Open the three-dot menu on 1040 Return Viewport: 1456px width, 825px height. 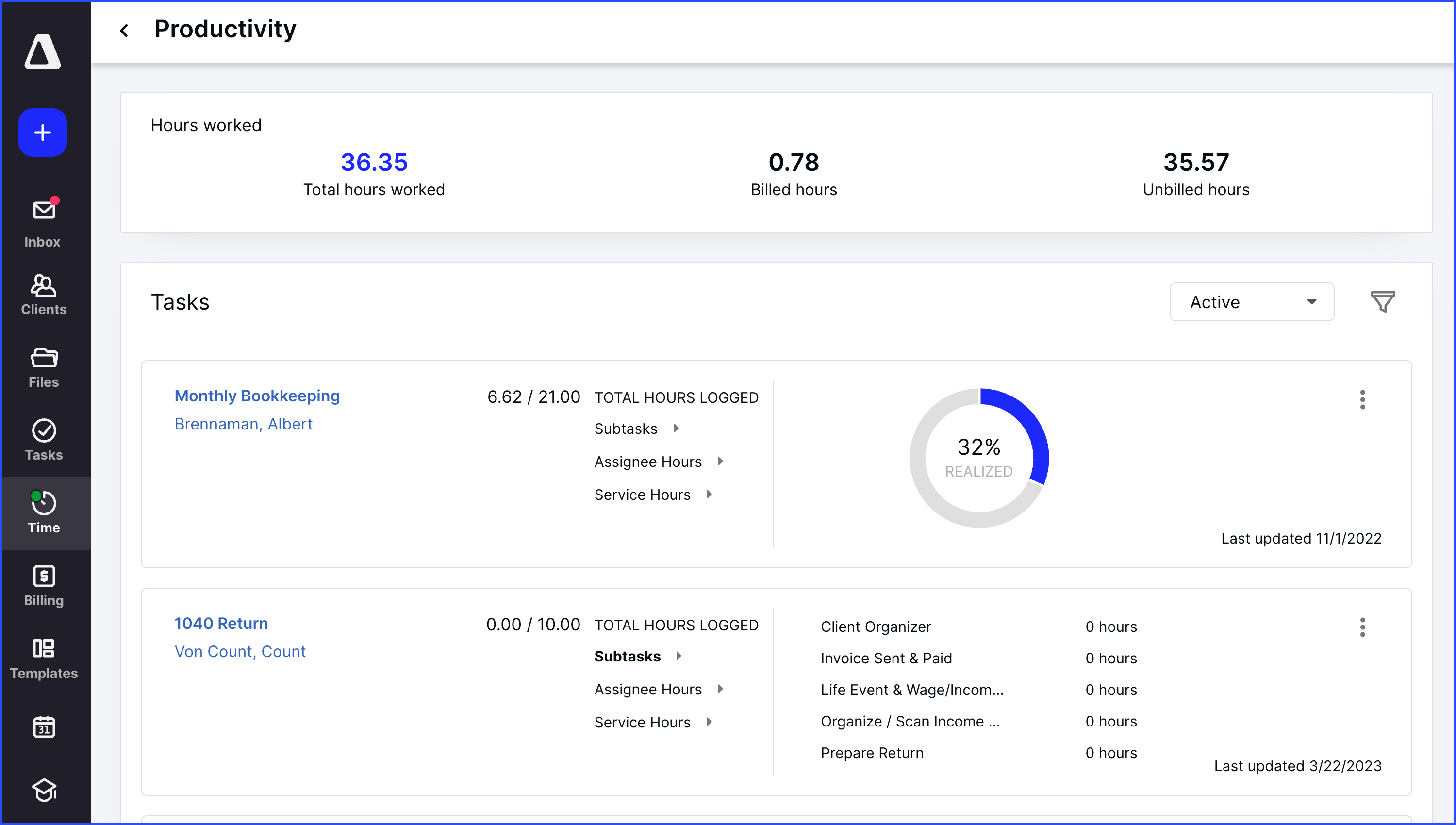pyautogui.click(x=1363, y=628)
